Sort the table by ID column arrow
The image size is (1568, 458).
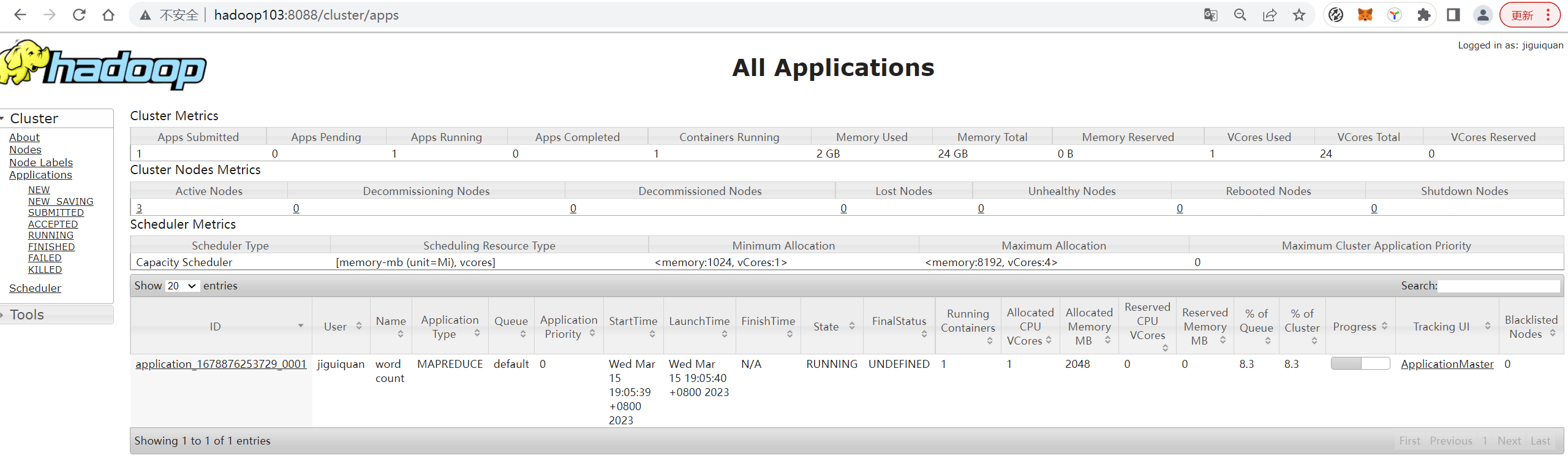[x=301, y=326]
